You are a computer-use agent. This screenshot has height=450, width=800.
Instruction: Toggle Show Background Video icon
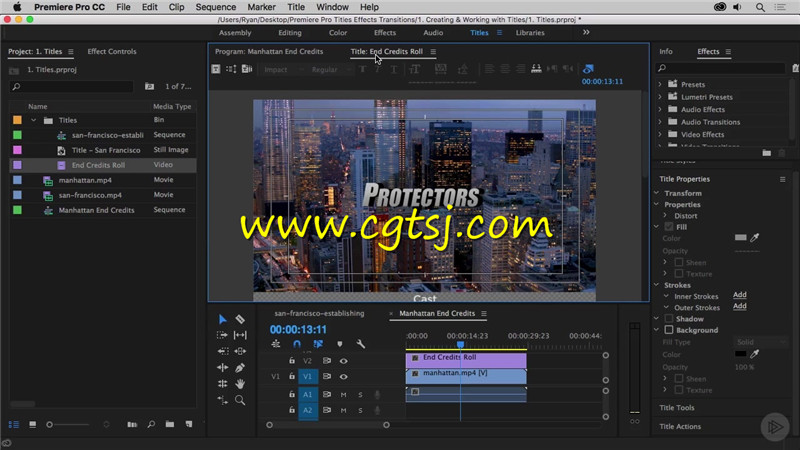(588, 68)
